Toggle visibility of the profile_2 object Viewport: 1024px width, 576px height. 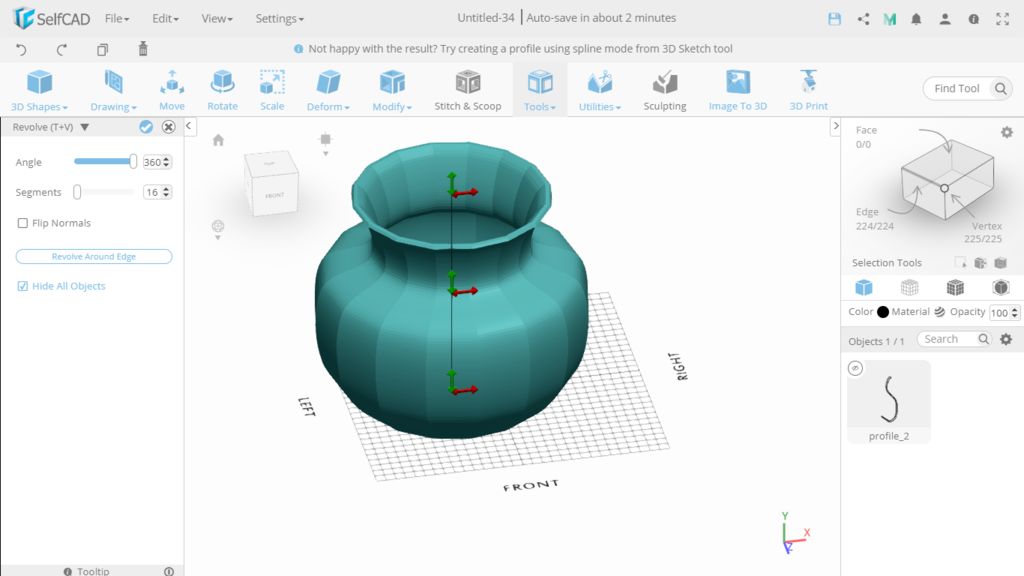pyautogui.click(x=856, y=368)
